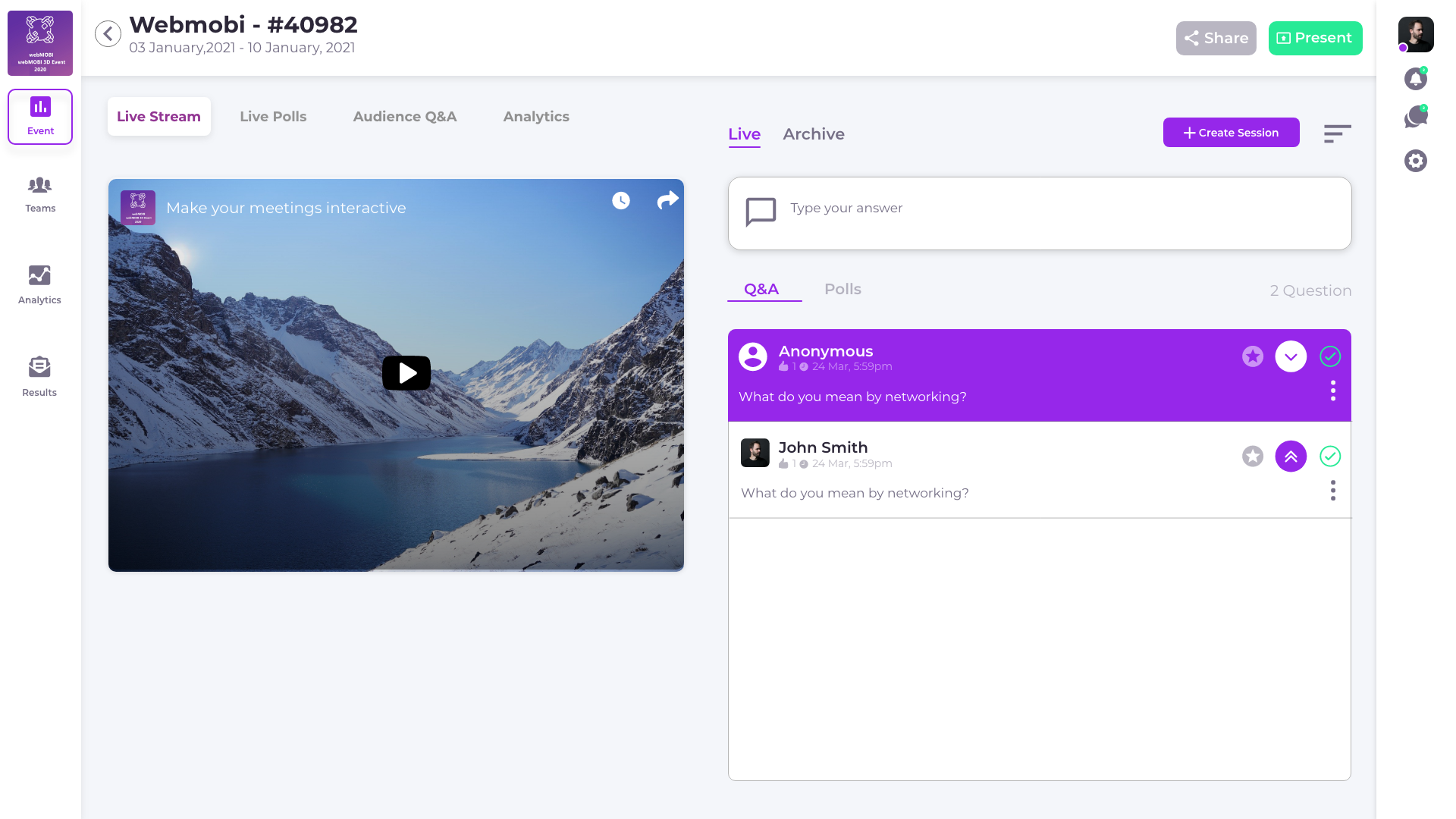
Task: Click the Anonymous user avatar icon
Action: point(753,356)
